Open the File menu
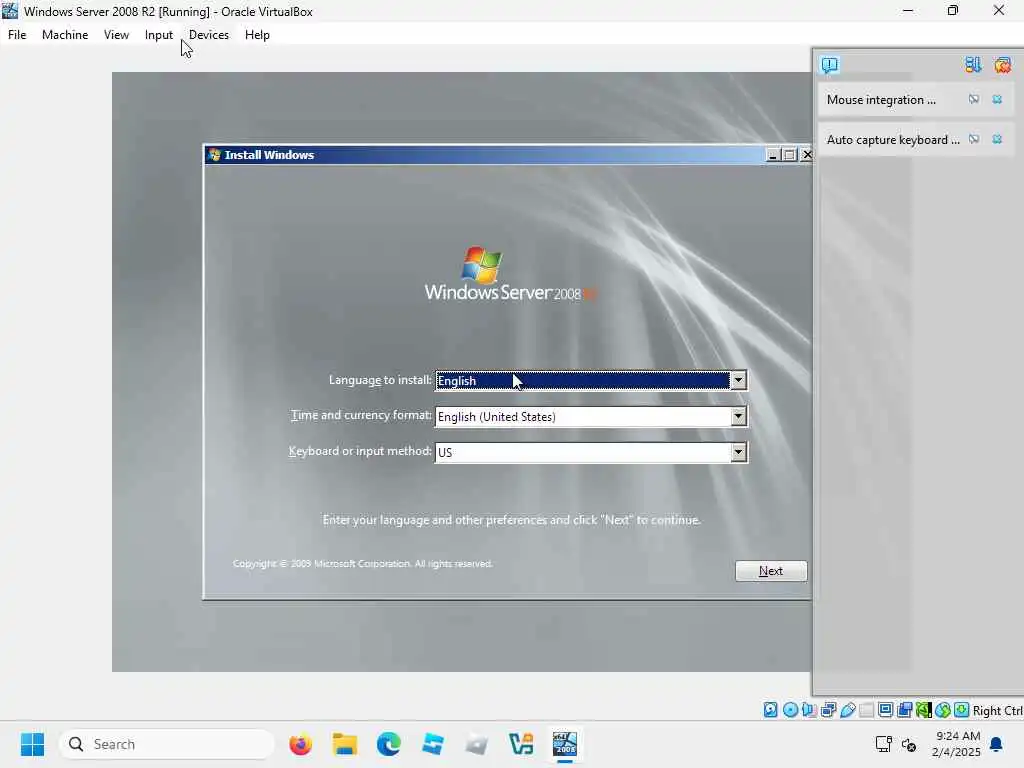 [x=17, y=35]
